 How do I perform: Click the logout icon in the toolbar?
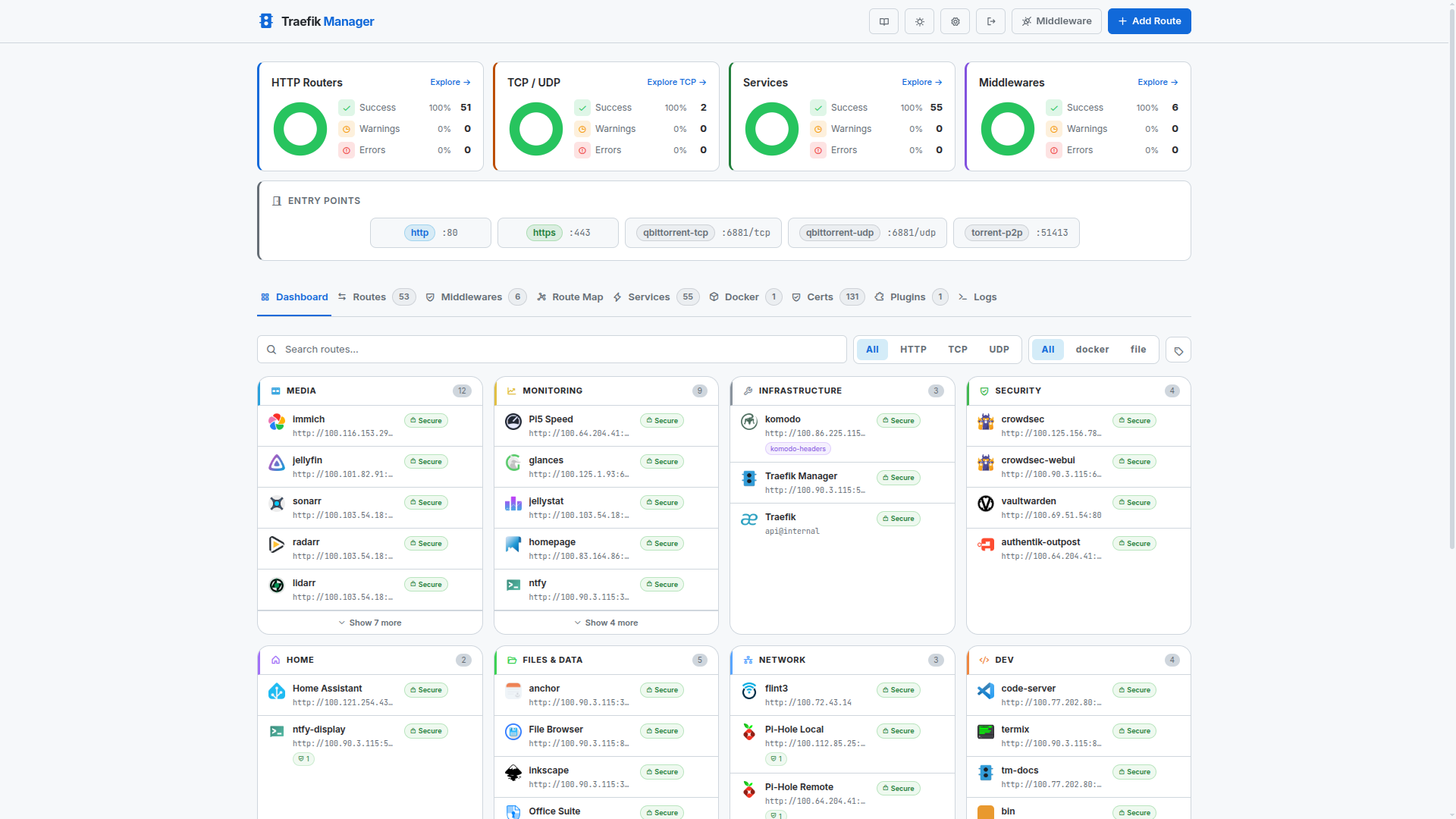coord(990,21)
